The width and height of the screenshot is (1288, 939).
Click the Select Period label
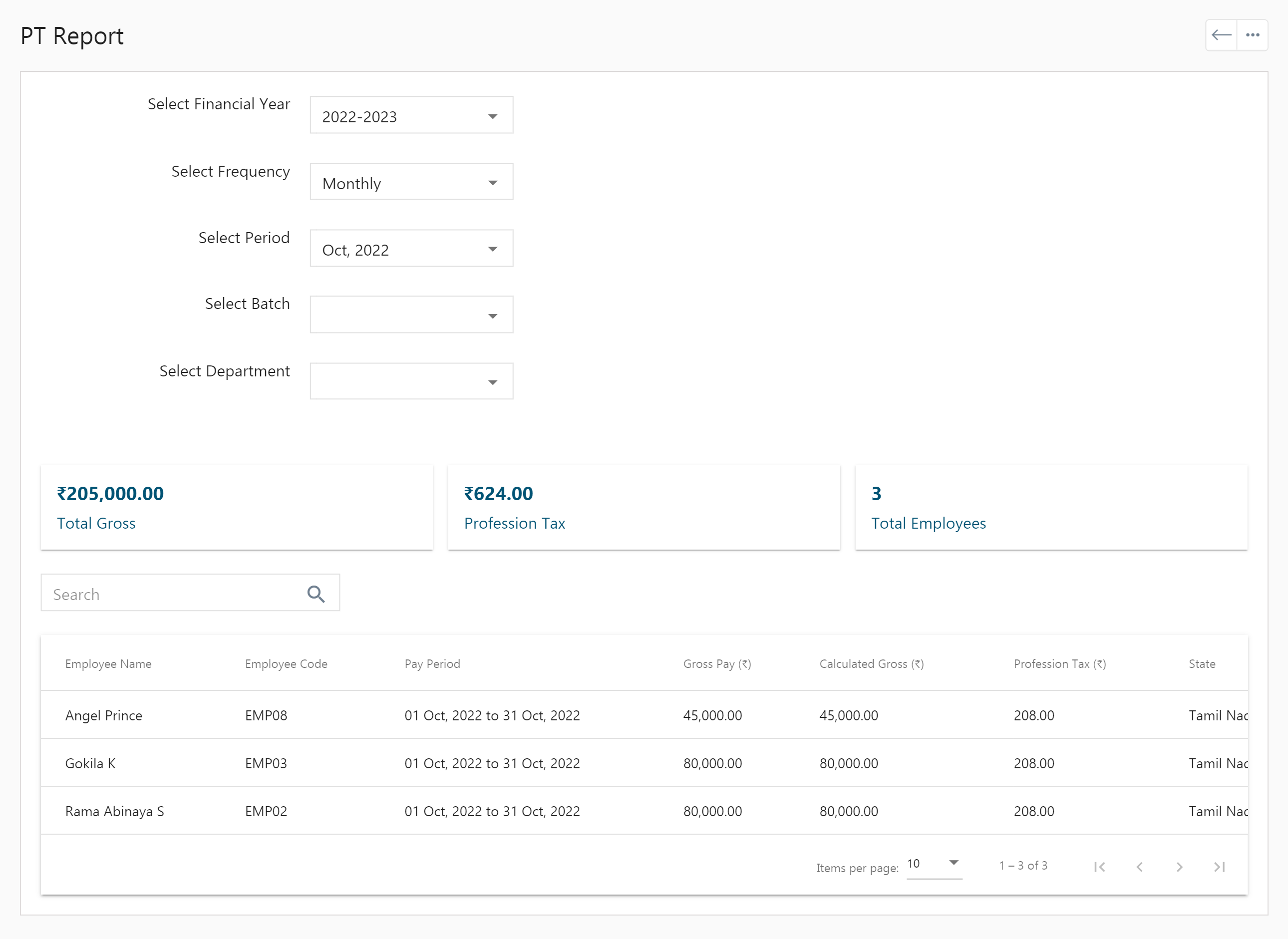244,238
